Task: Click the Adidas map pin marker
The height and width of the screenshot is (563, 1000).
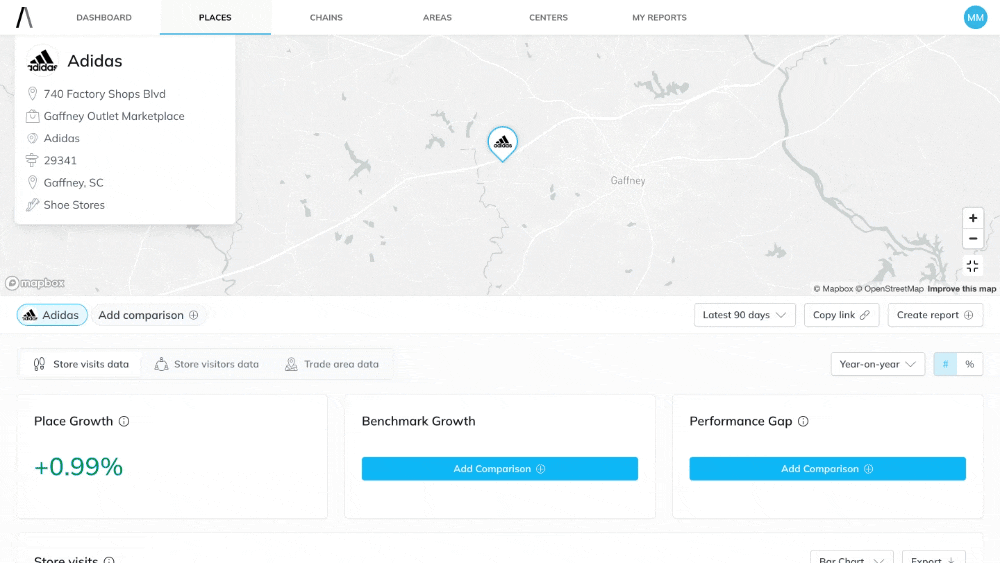Action: [x=502, y=143]
